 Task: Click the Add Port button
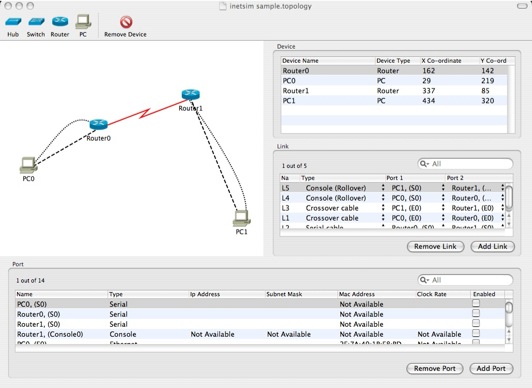point(491,368)
